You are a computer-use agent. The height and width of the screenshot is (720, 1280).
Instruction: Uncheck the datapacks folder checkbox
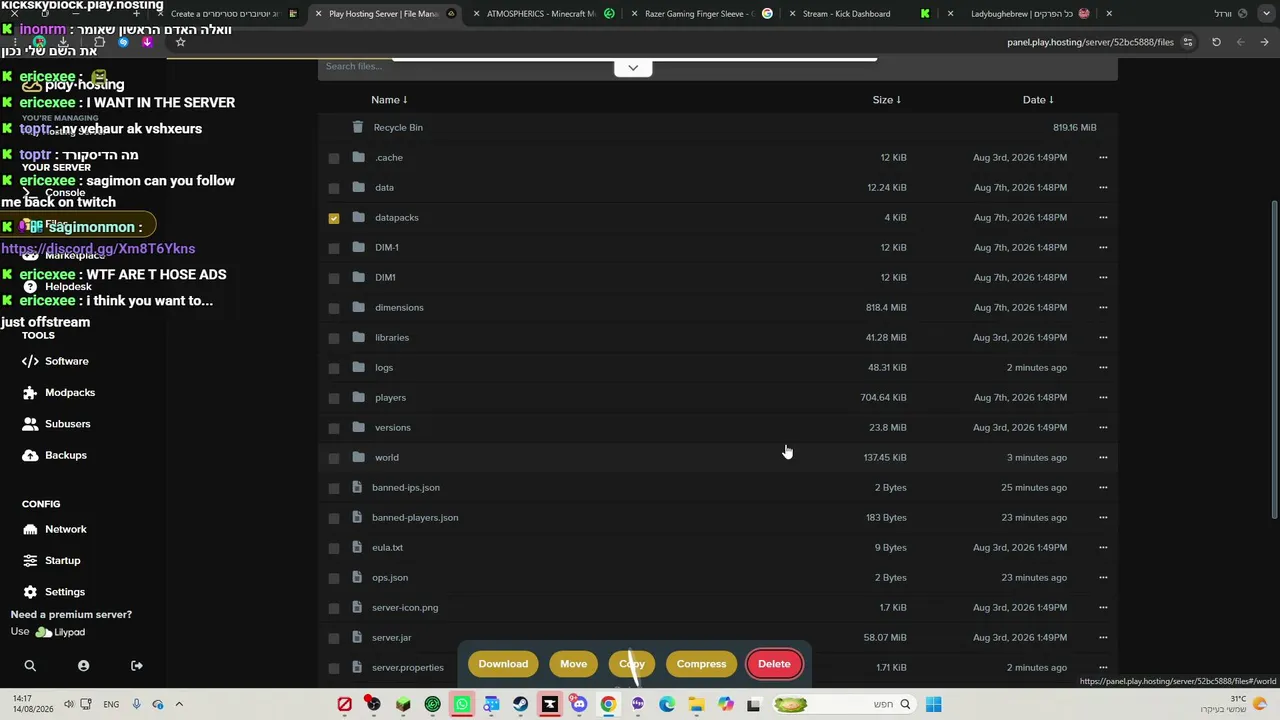coord(334,218)
